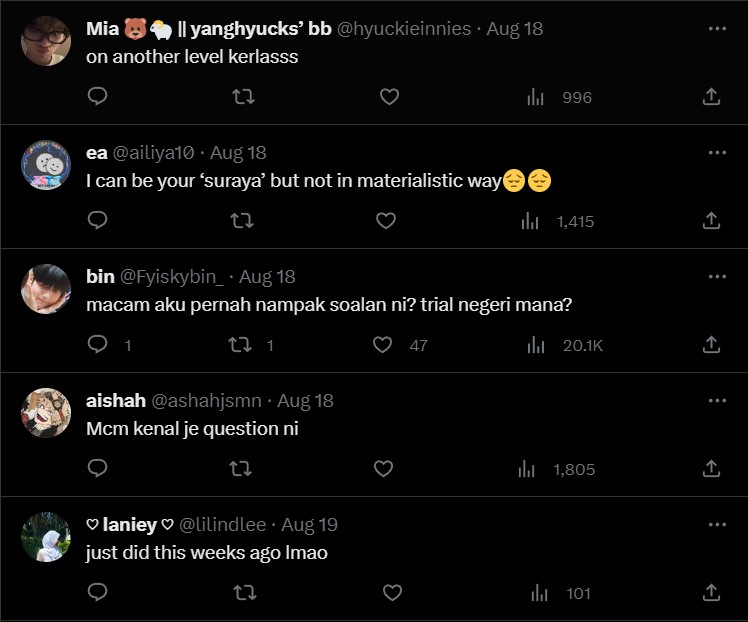The image size is (748, 622).
Task: Retweet ea's 'suraya' tweet
Action: click(241, 221)
